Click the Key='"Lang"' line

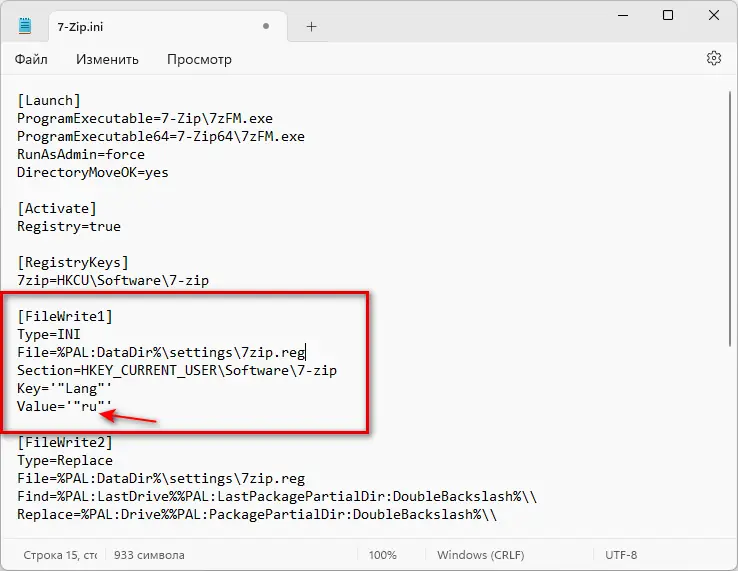tap(64, 388)
